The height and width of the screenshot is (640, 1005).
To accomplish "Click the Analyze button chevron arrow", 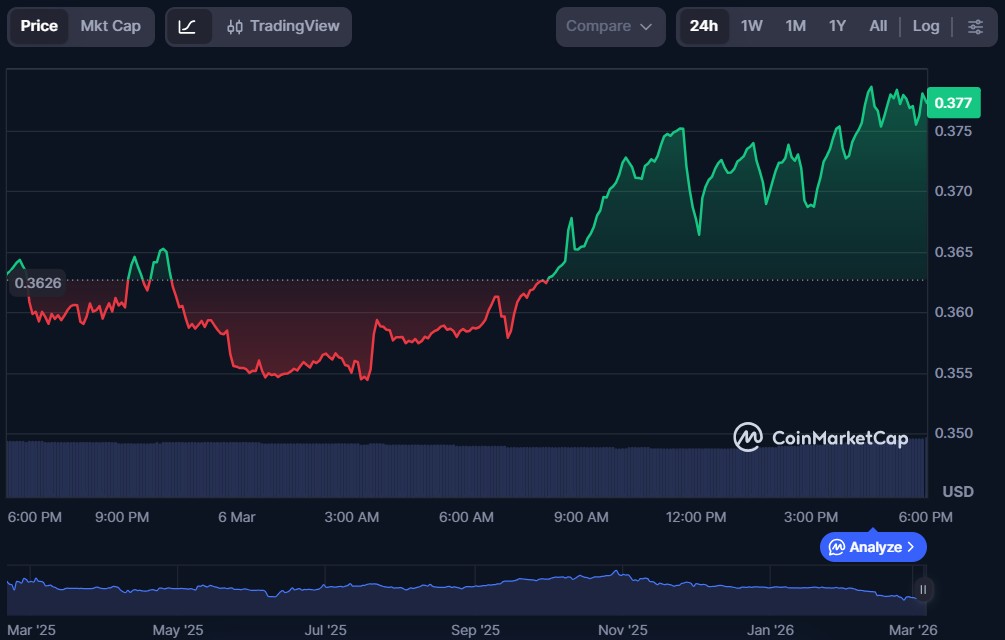I will click(x=910, y=547).
